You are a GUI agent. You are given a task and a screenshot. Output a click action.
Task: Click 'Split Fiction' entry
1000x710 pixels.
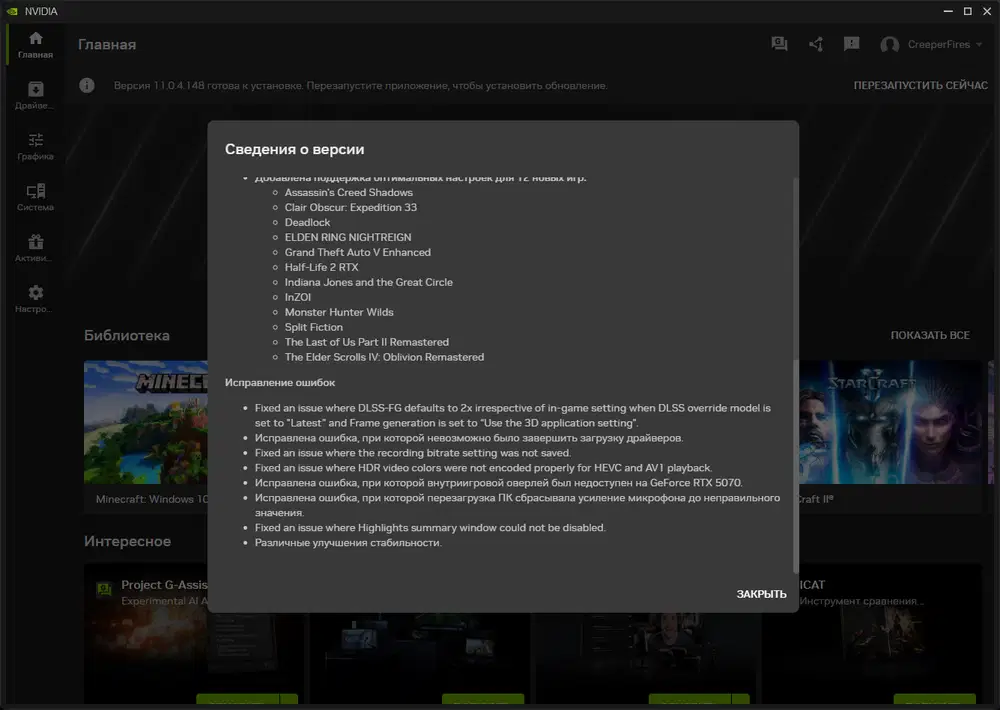coord(314,327)
